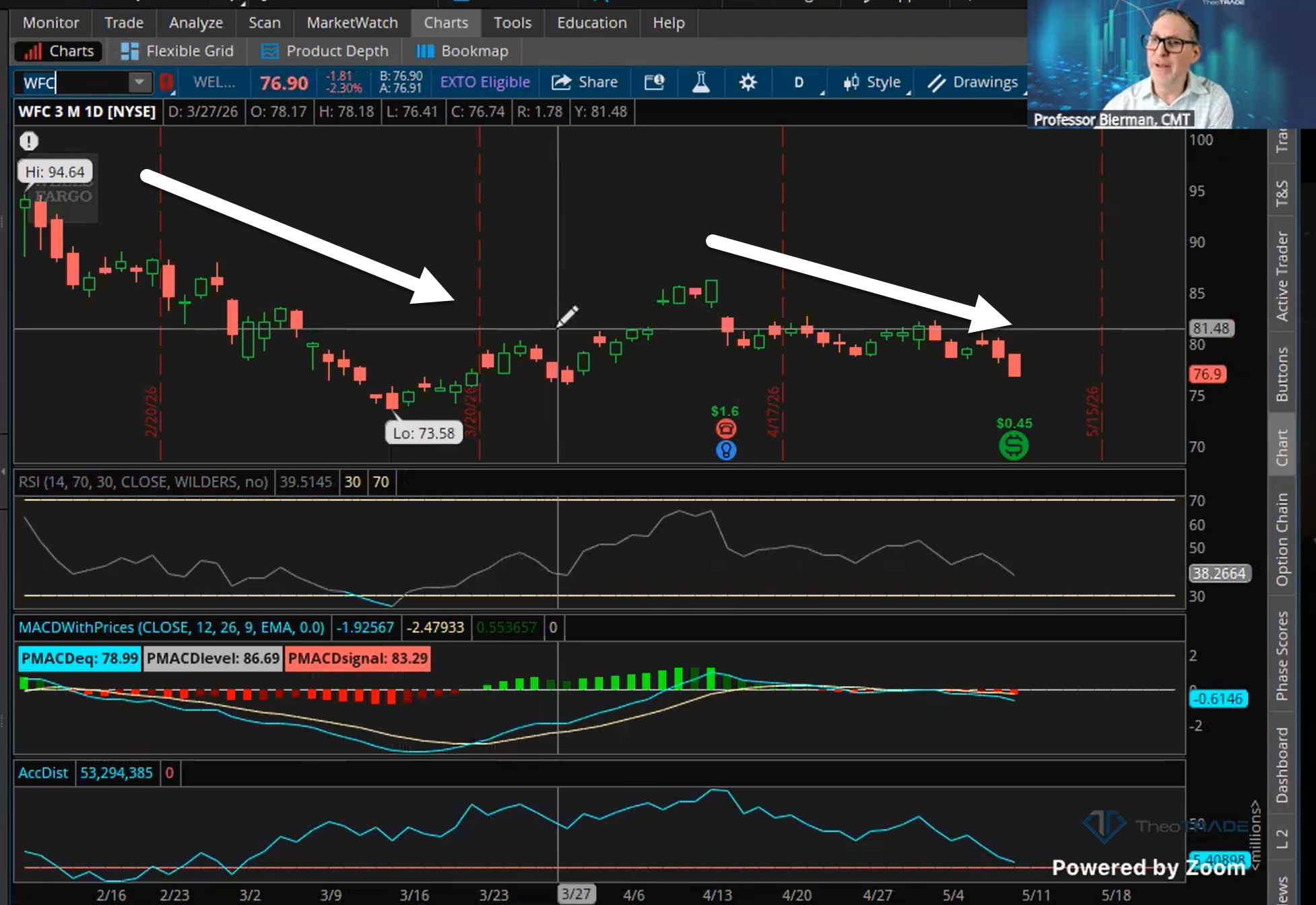This screenshot has height=905, width=1316.
Task: Switch to Product Depth sub-tab
Action: point(325,51)
